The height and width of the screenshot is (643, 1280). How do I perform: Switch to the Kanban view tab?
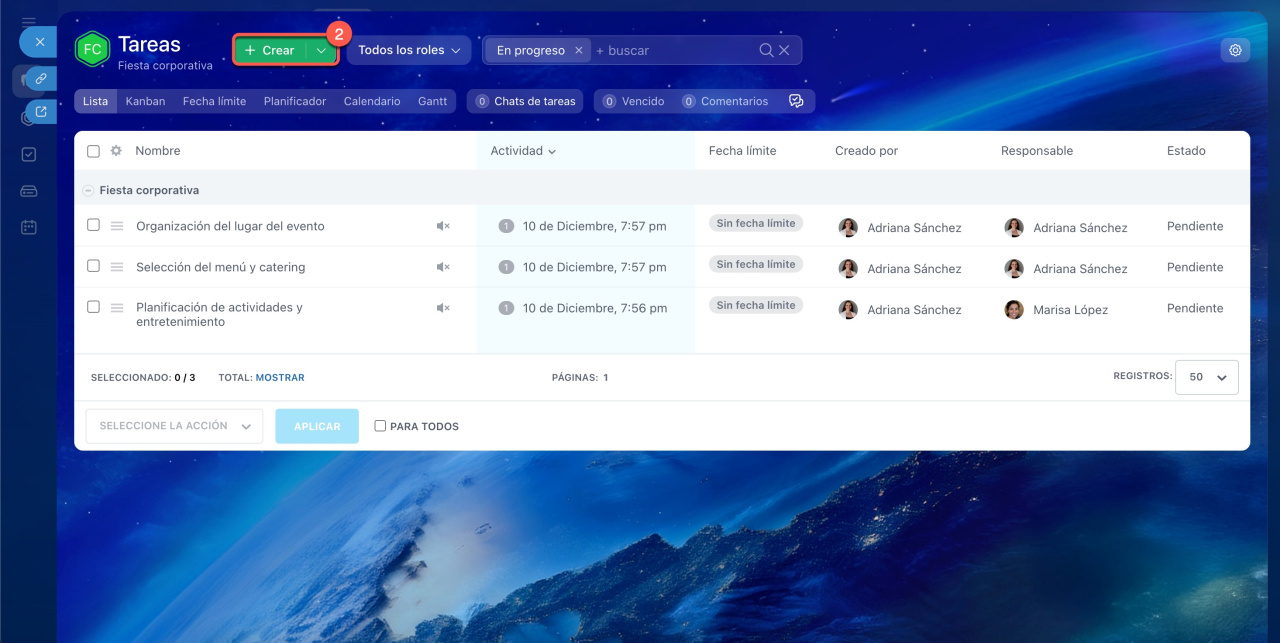click(145, 101)
